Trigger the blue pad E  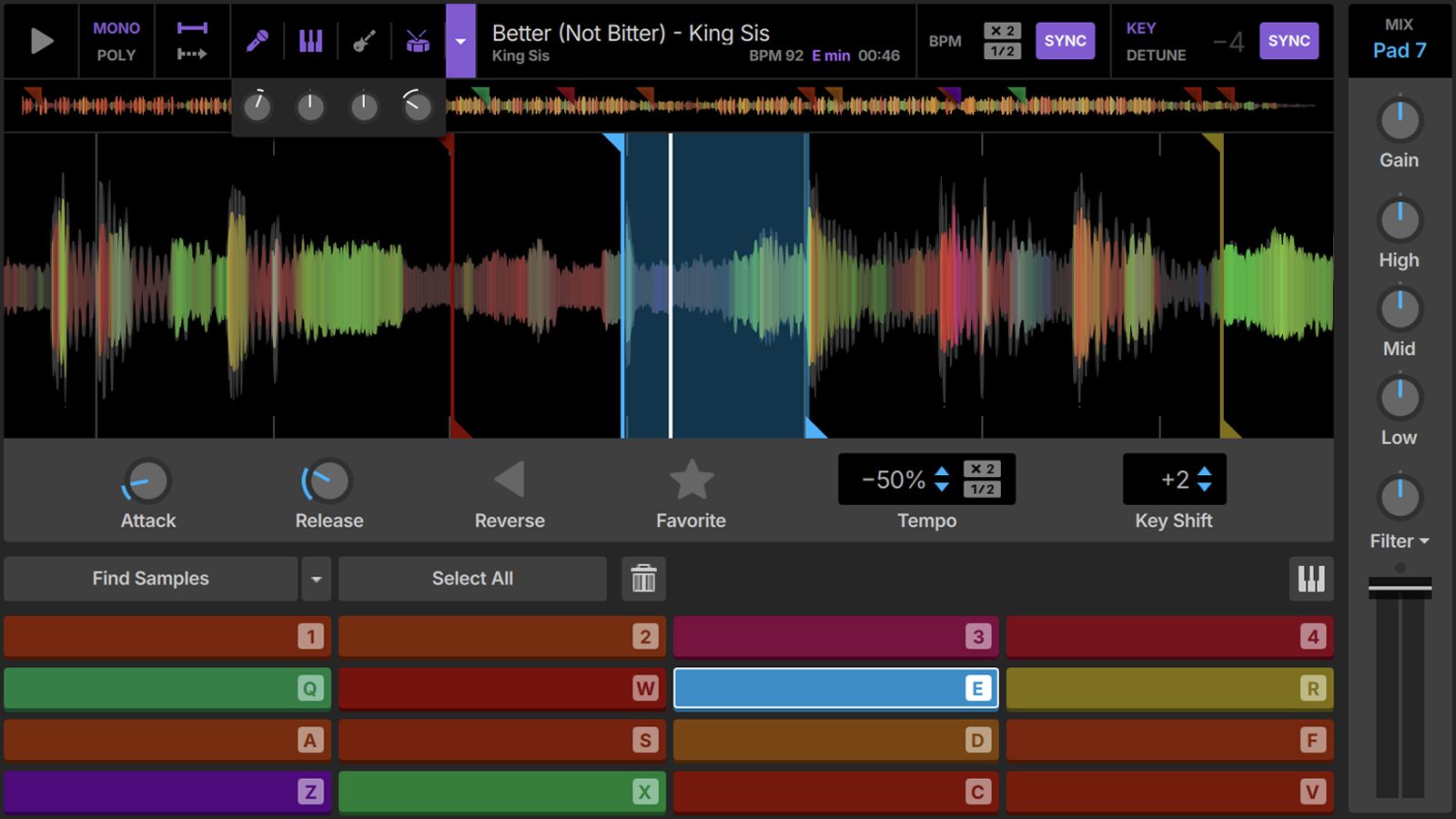(x=835, y=688)
